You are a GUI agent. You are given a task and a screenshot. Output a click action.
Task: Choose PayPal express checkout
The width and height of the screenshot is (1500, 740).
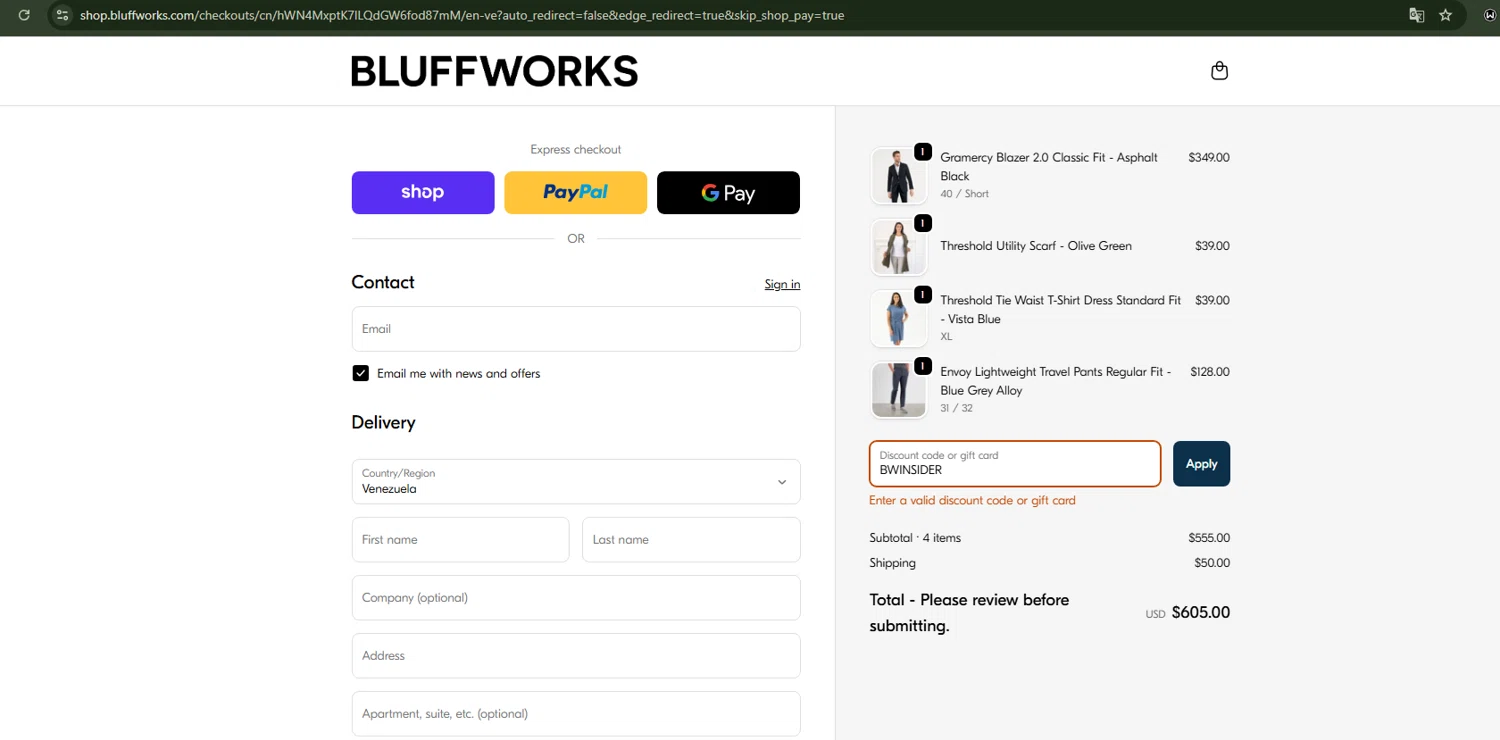coord(575,193)
